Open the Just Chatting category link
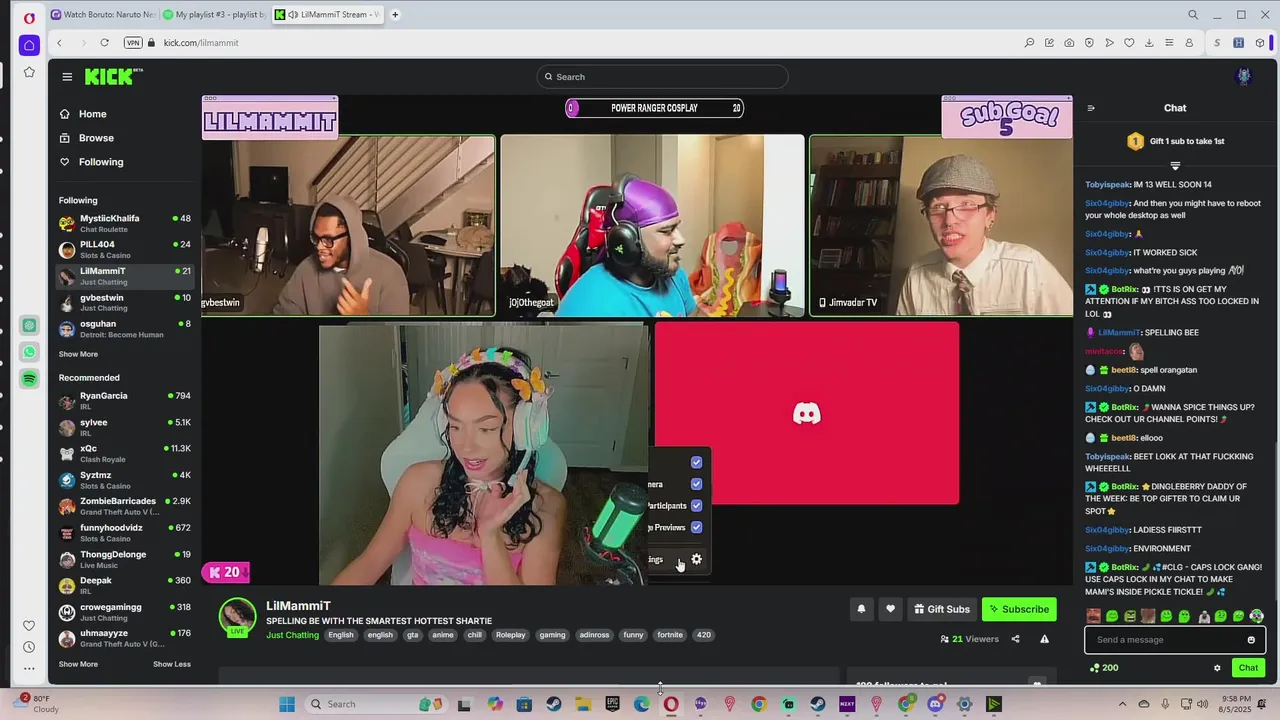 coord(292,635)
